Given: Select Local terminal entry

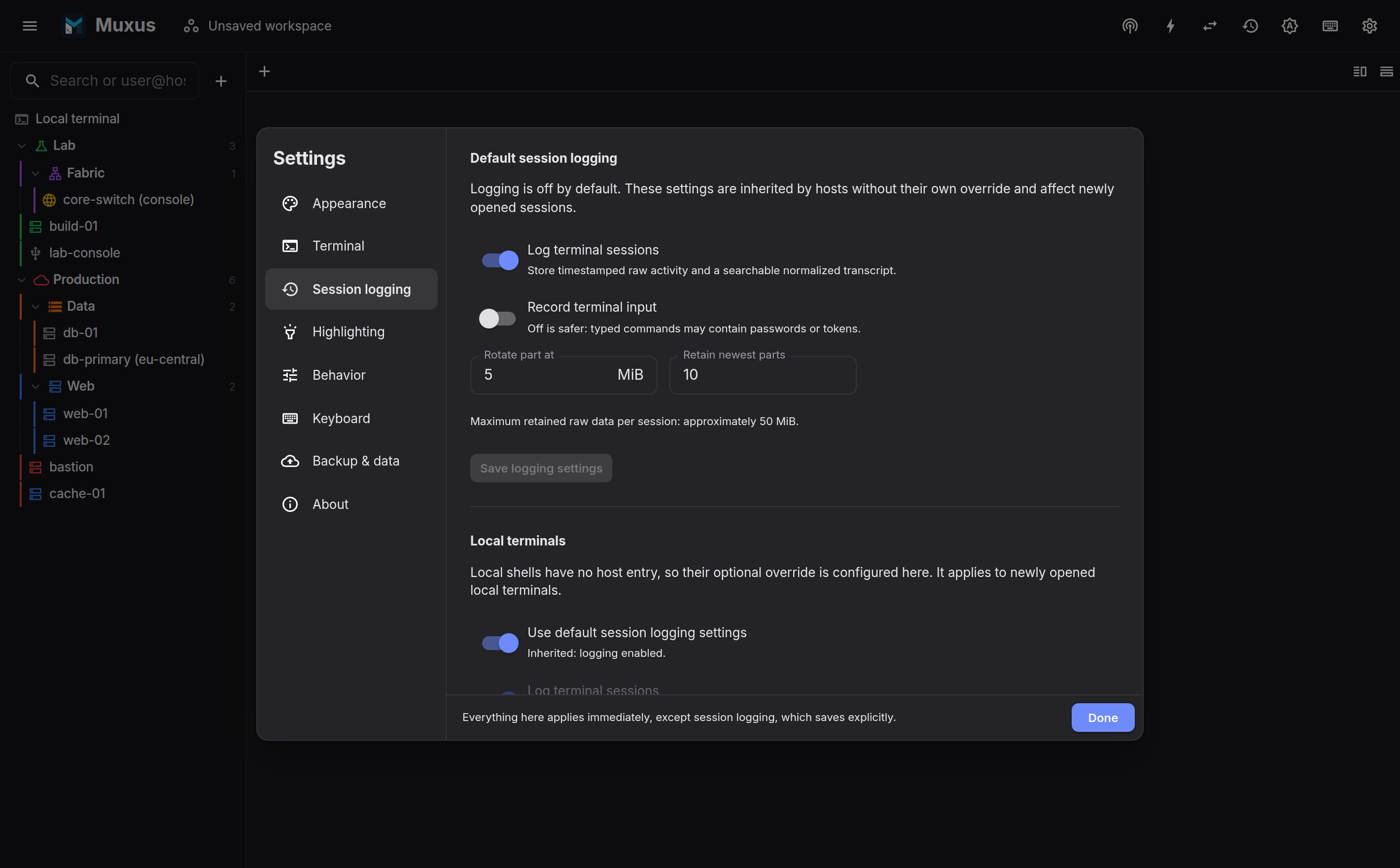Looking at the screenshot, I should coord(123,119).
